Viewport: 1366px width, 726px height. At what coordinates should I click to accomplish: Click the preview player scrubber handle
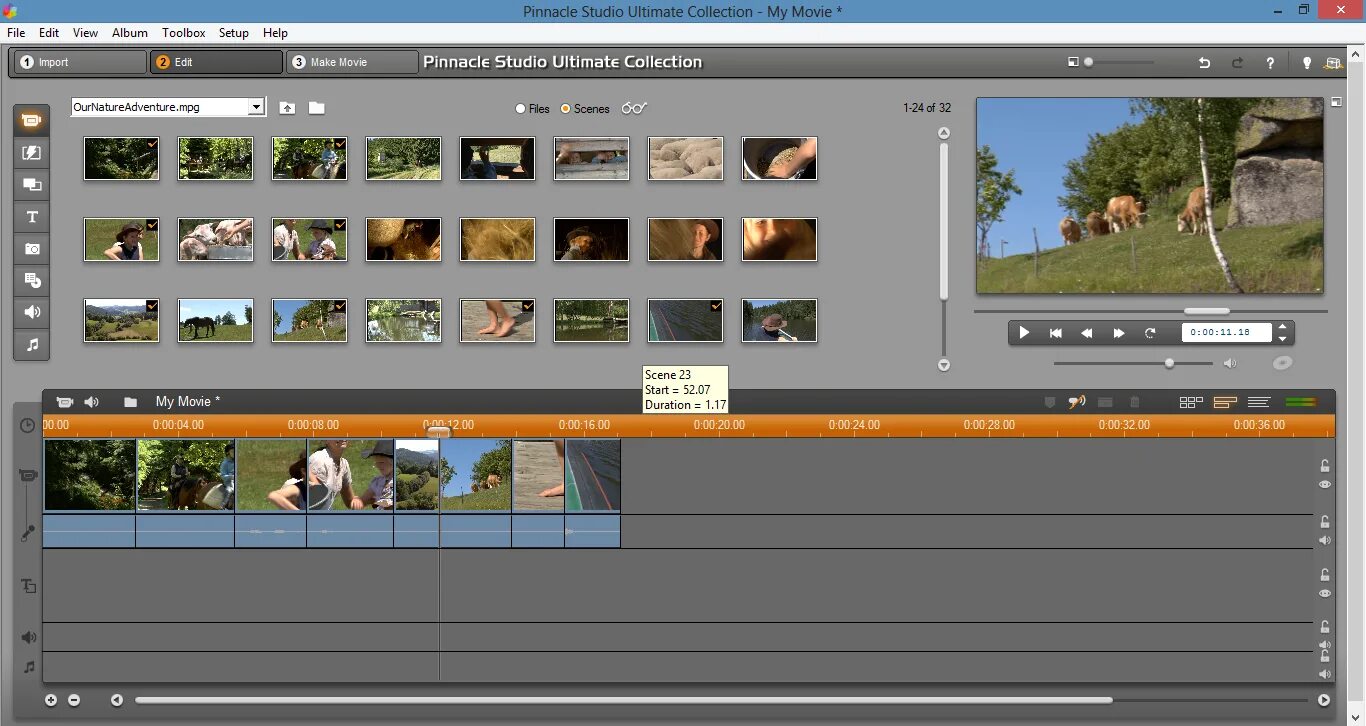pyautogui.click(x=1207, y=311)
